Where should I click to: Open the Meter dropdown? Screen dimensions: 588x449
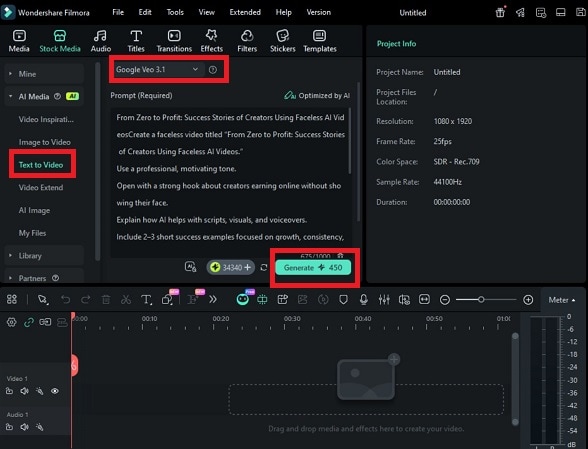562,300
